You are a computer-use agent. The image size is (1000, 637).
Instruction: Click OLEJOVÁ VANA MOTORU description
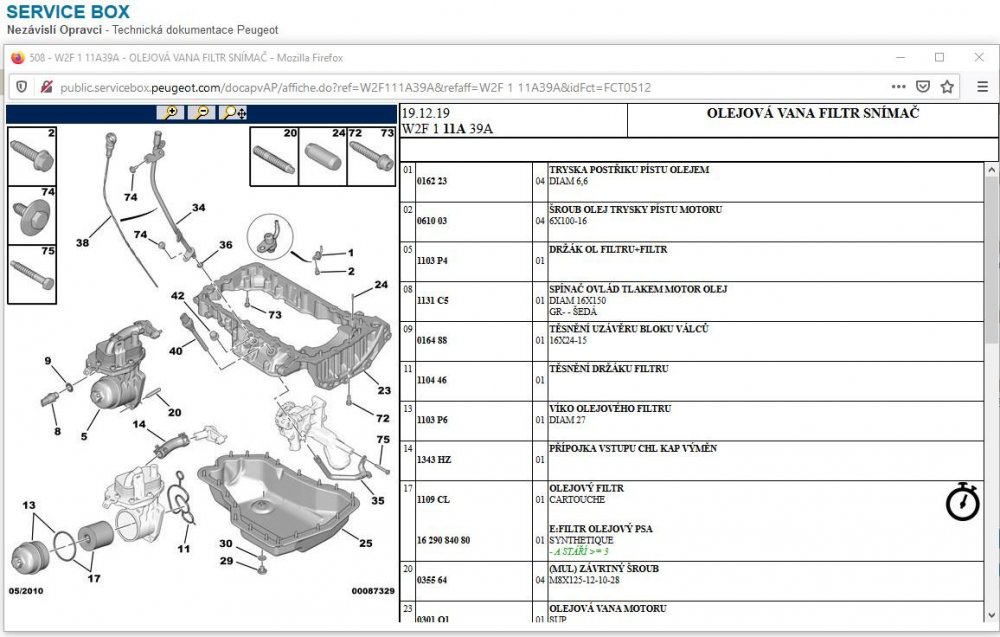[607, 608]
